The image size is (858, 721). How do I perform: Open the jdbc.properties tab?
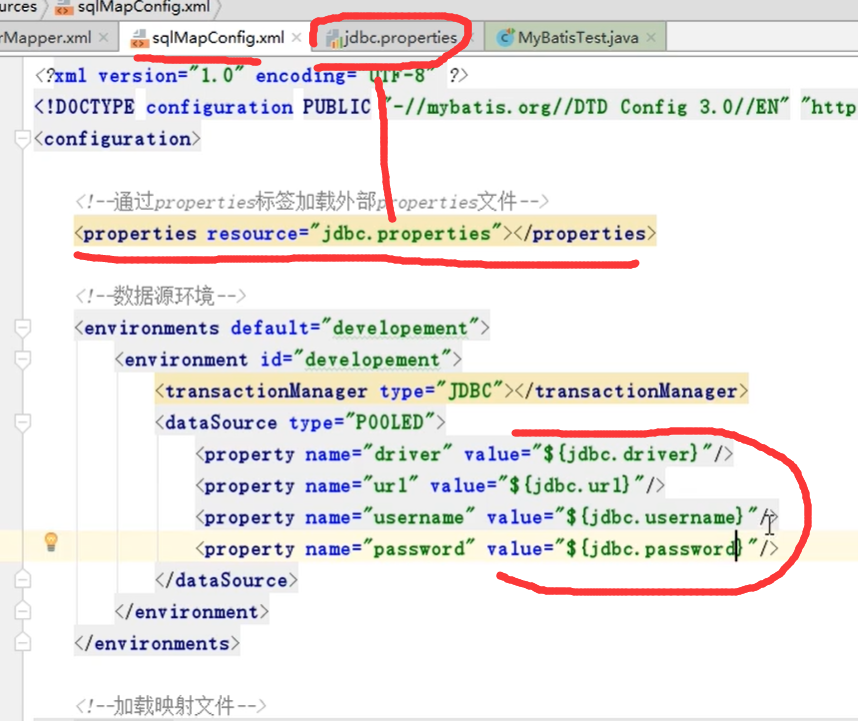tap(400, 37)
